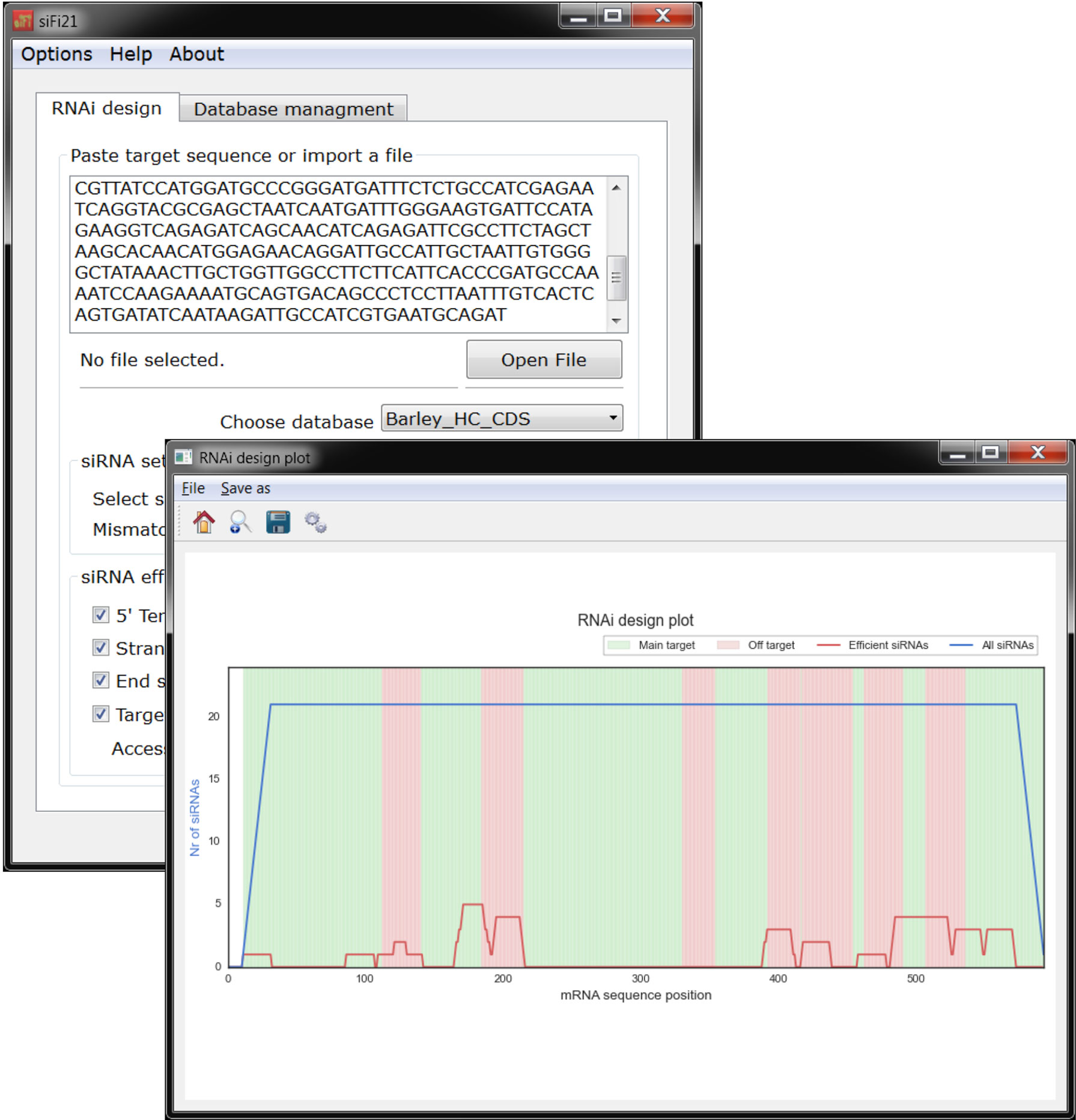Click the floppy disk save icon
This screenshot has height=1120, width=1076.
tap(278, 522)
